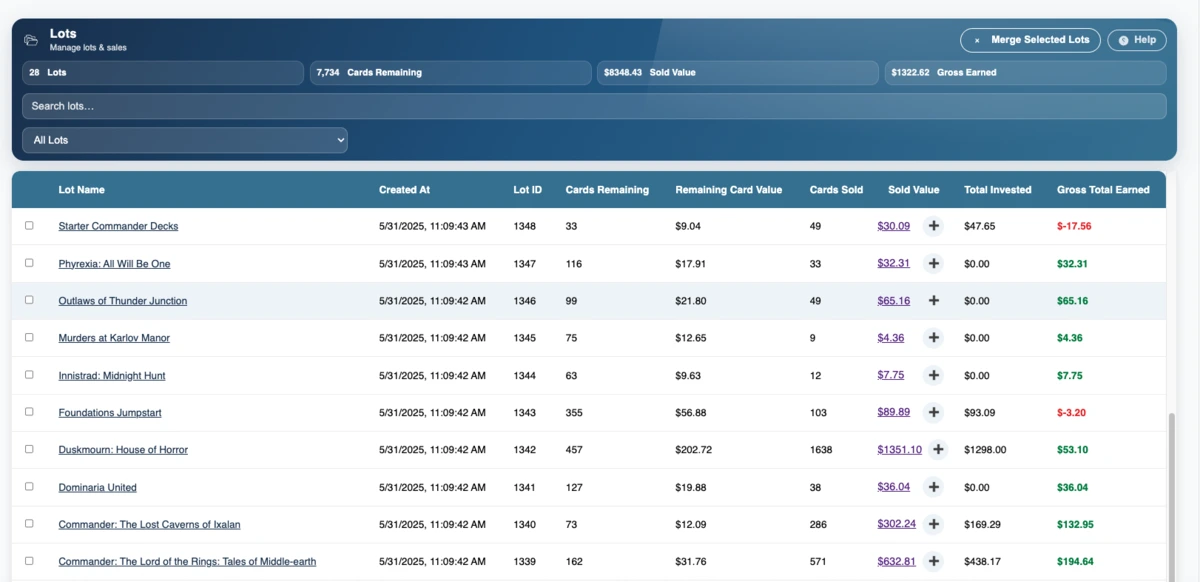Open the All Lots filter dropdown
Screen dimensions: 1200x582
pyautogui.click(x=185, y=140)
